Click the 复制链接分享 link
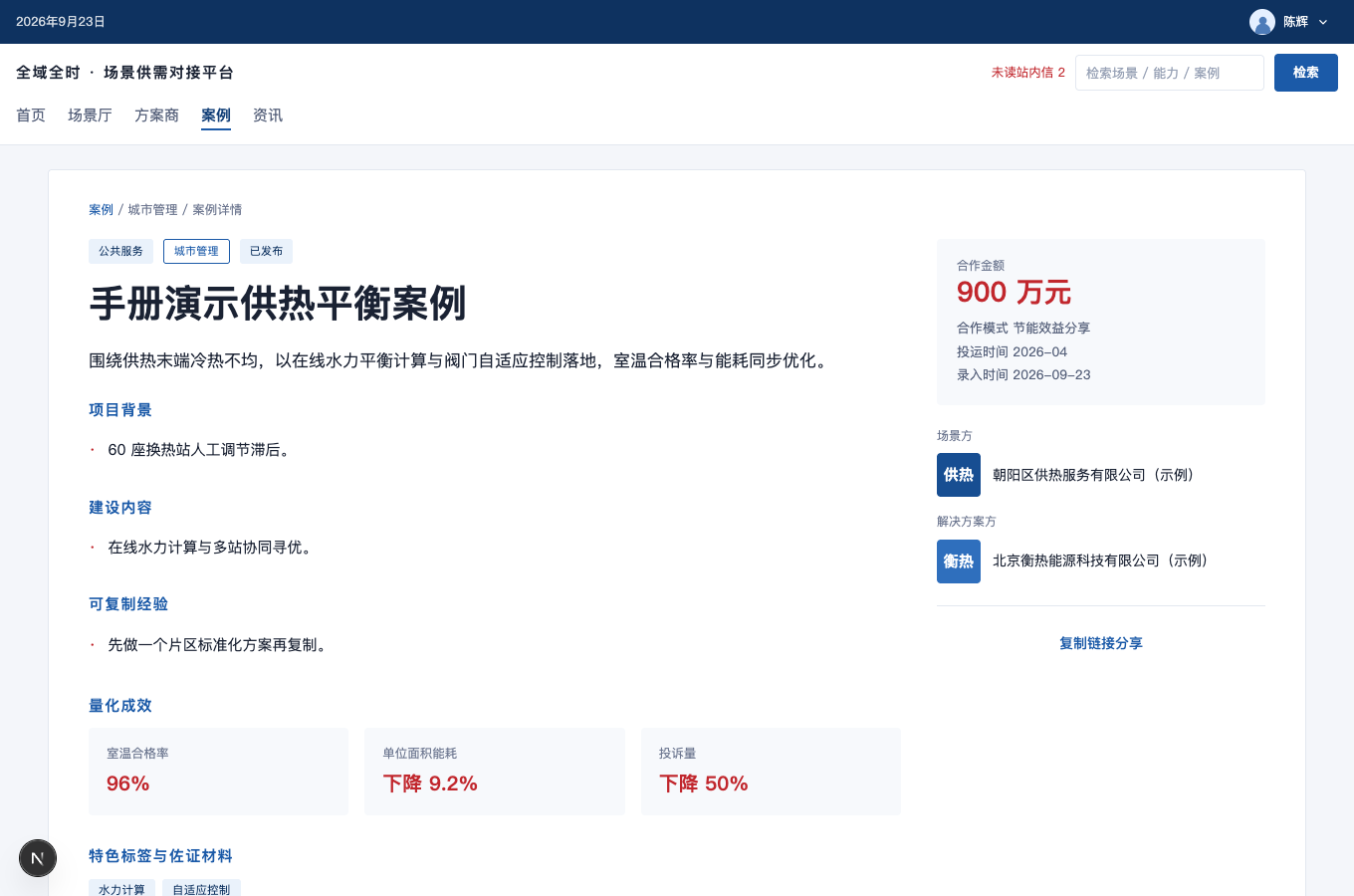This screenshot has width=1354, height=896. click(x=1101, y=644)
